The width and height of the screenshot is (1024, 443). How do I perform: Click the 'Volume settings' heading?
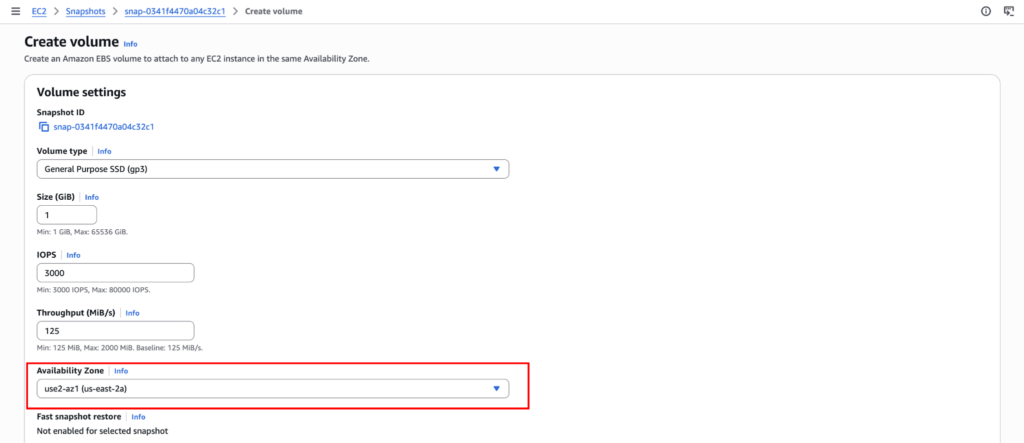pos(81,92)
